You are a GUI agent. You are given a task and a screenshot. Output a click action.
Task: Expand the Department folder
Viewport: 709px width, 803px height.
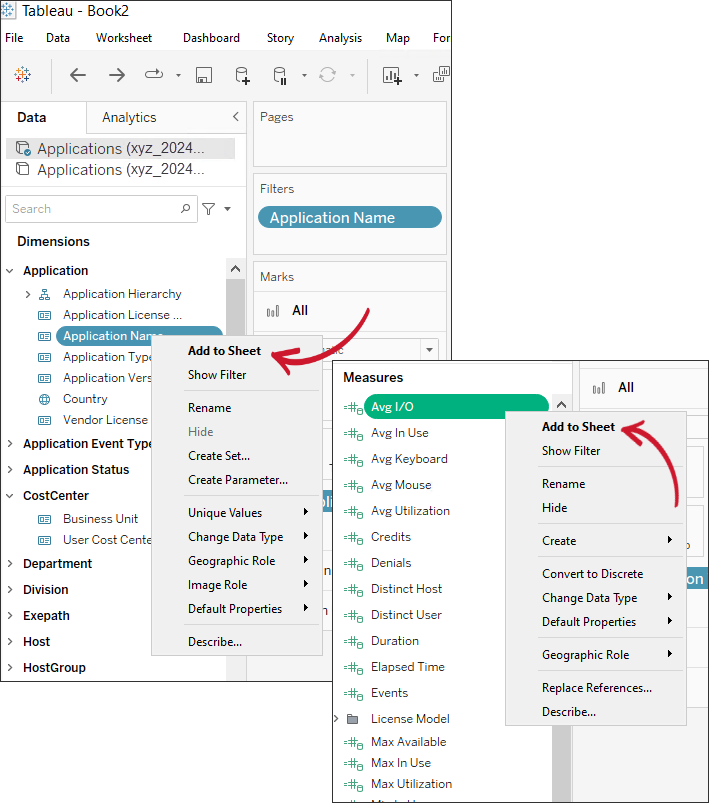coord(10,563)
